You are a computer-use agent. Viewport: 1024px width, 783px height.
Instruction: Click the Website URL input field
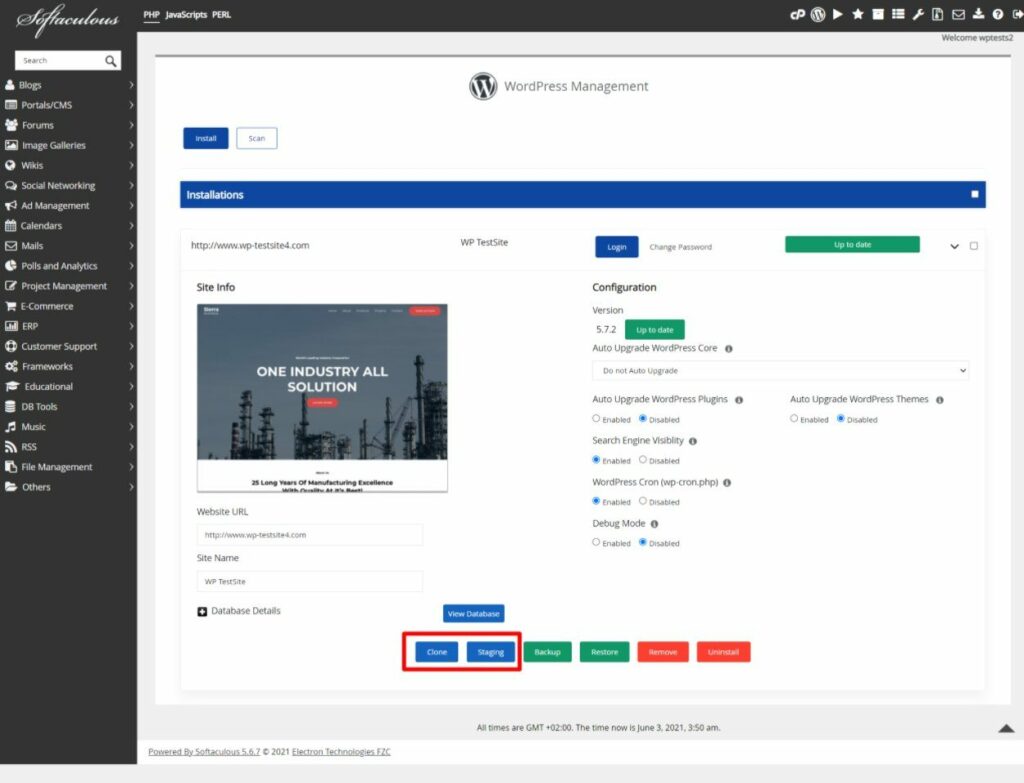tap(310, 535)
